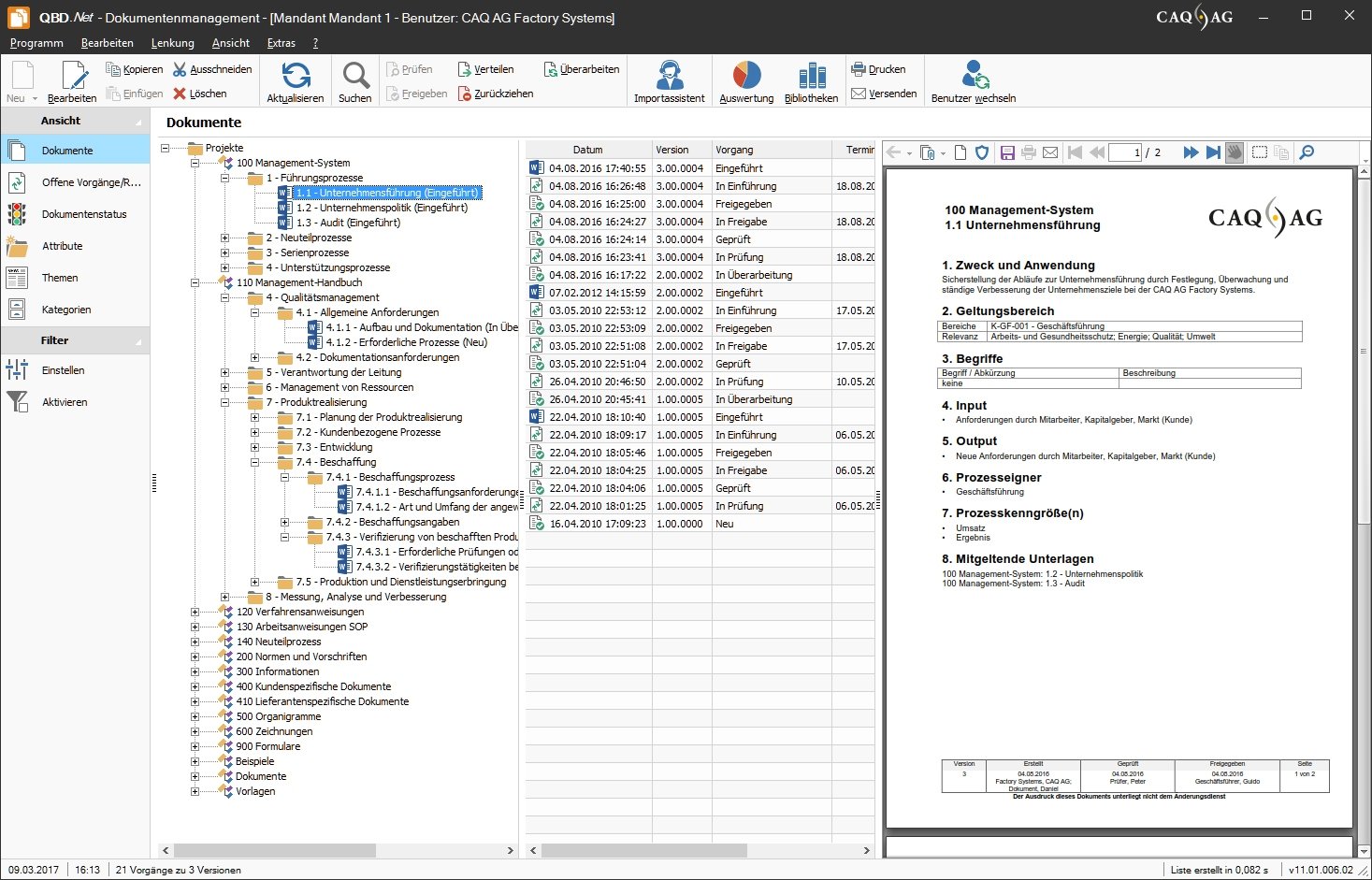
Task: Click the Zurückziehen button
Action: point(496,94)
